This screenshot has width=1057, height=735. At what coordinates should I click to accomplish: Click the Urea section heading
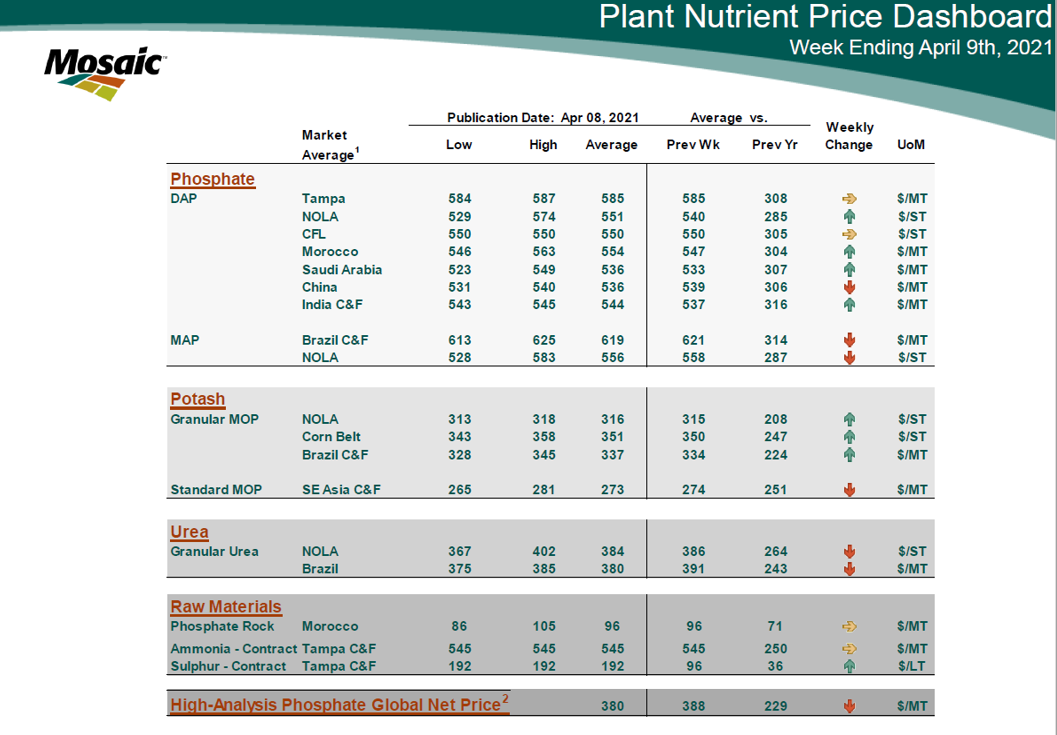click(189, 532)
